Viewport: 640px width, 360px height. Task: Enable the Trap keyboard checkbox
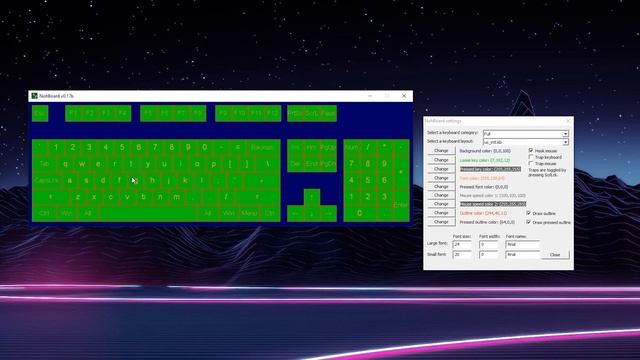(531, 157)
